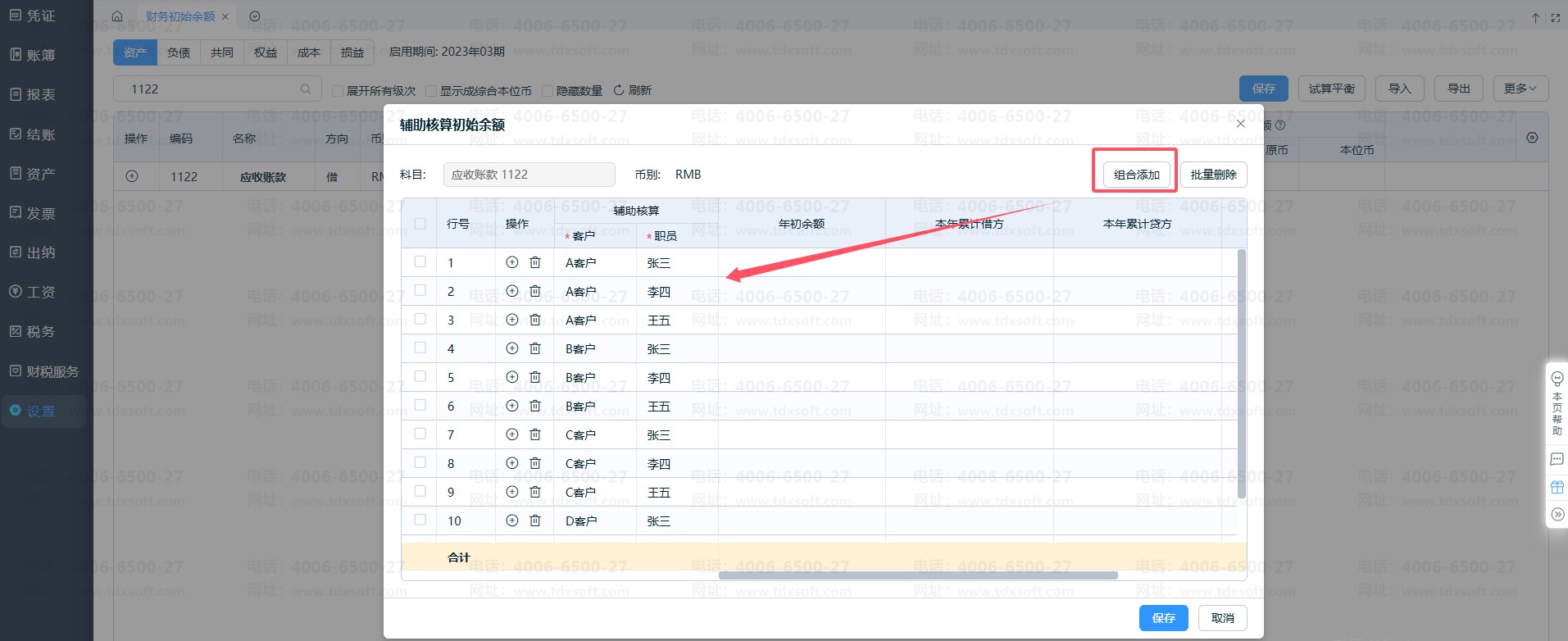This screenshot has height=641, width=1568.
Task: Open the home page icon tab
Action: (x=117, y=16)
